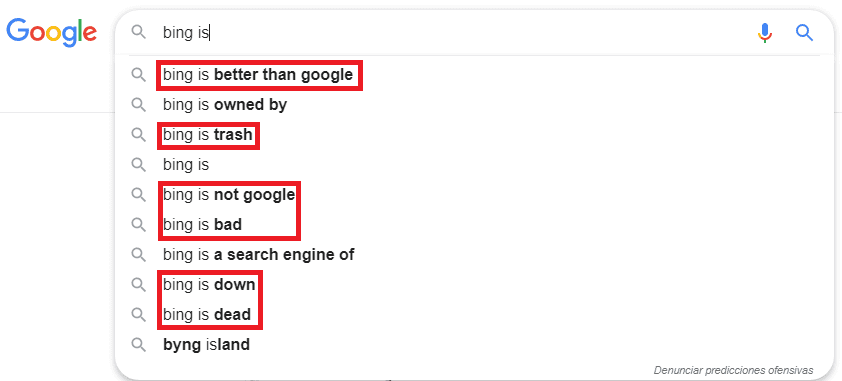
Task: Start voice search with microphone icon
Action: point(765,33)
